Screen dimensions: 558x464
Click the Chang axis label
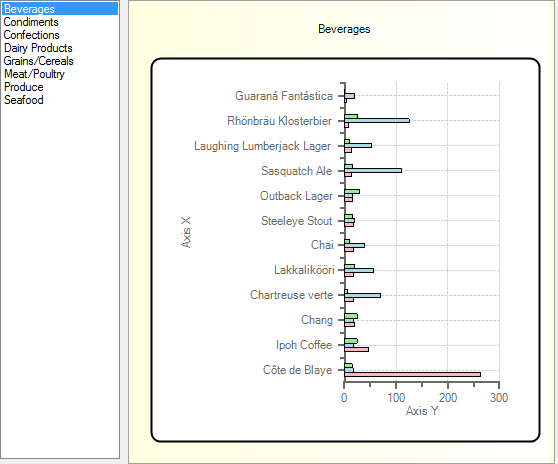[317, 320]
